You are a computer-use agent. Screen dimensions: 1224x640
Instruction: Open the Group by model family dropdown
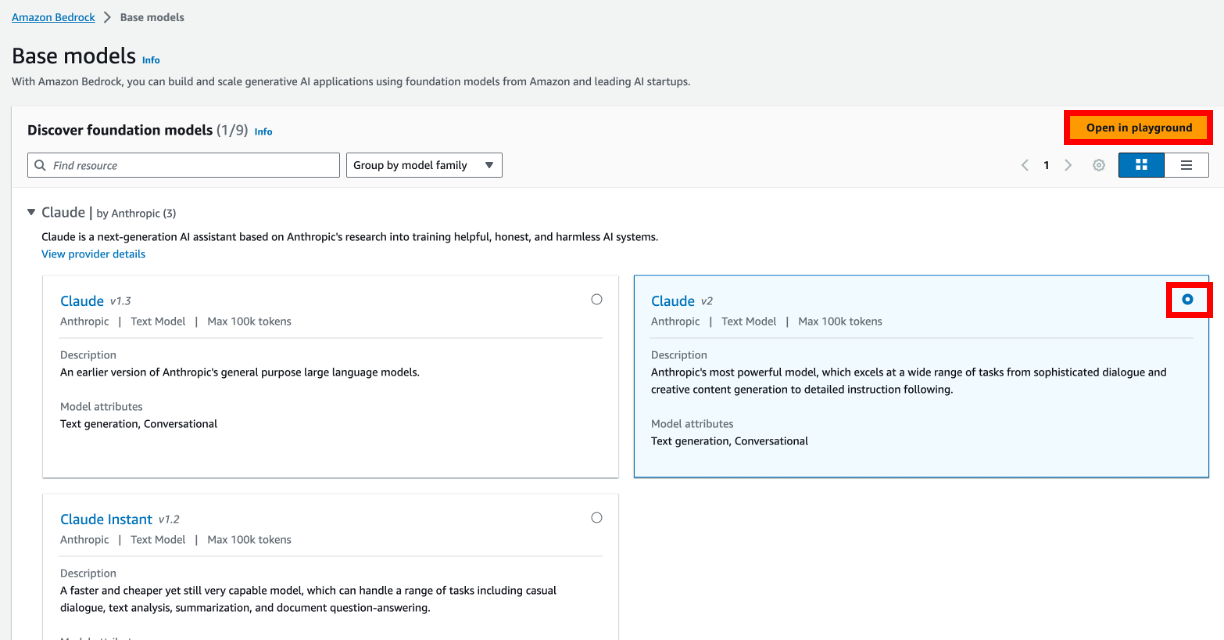[x=424, y=165]
